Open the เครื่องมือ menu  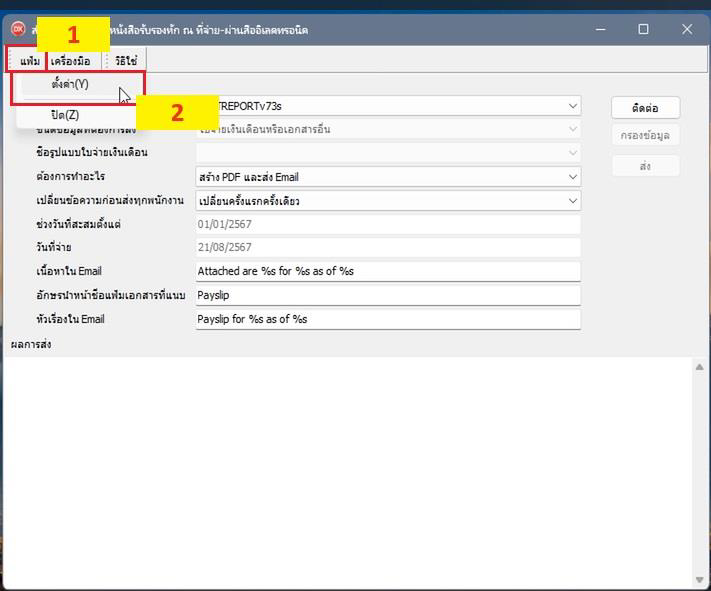71,61
